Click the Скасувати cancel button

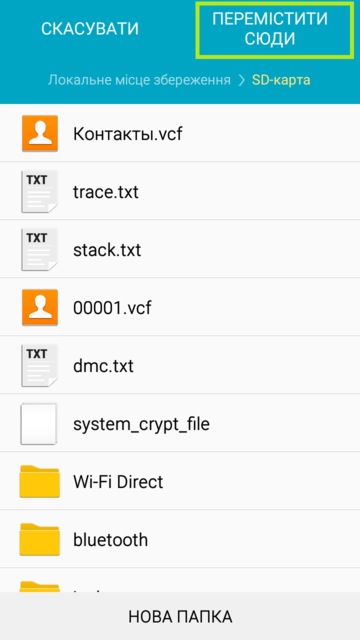click(90, 29)
